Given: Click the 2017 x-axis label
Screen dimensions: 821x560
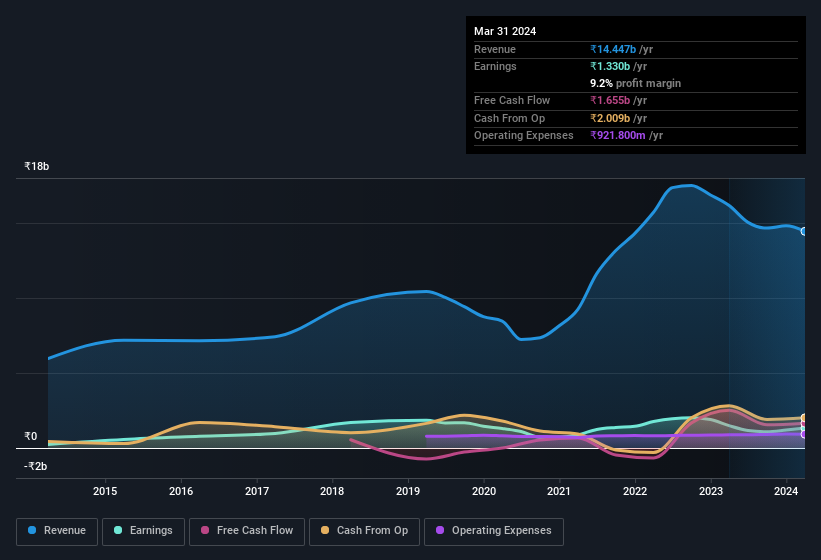Looking at the screenshot, I should tap(257, 491).
